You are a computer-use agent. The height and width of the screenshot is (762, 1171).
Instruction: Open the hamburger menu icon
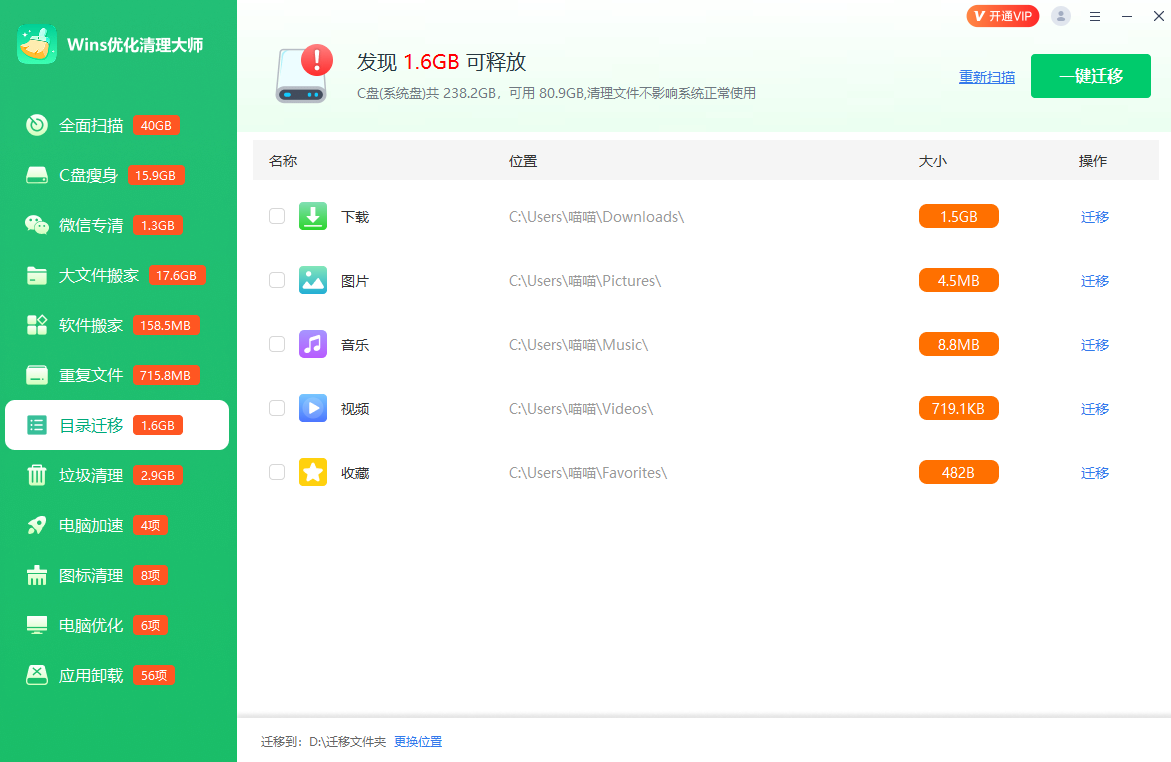point(1095,16)
